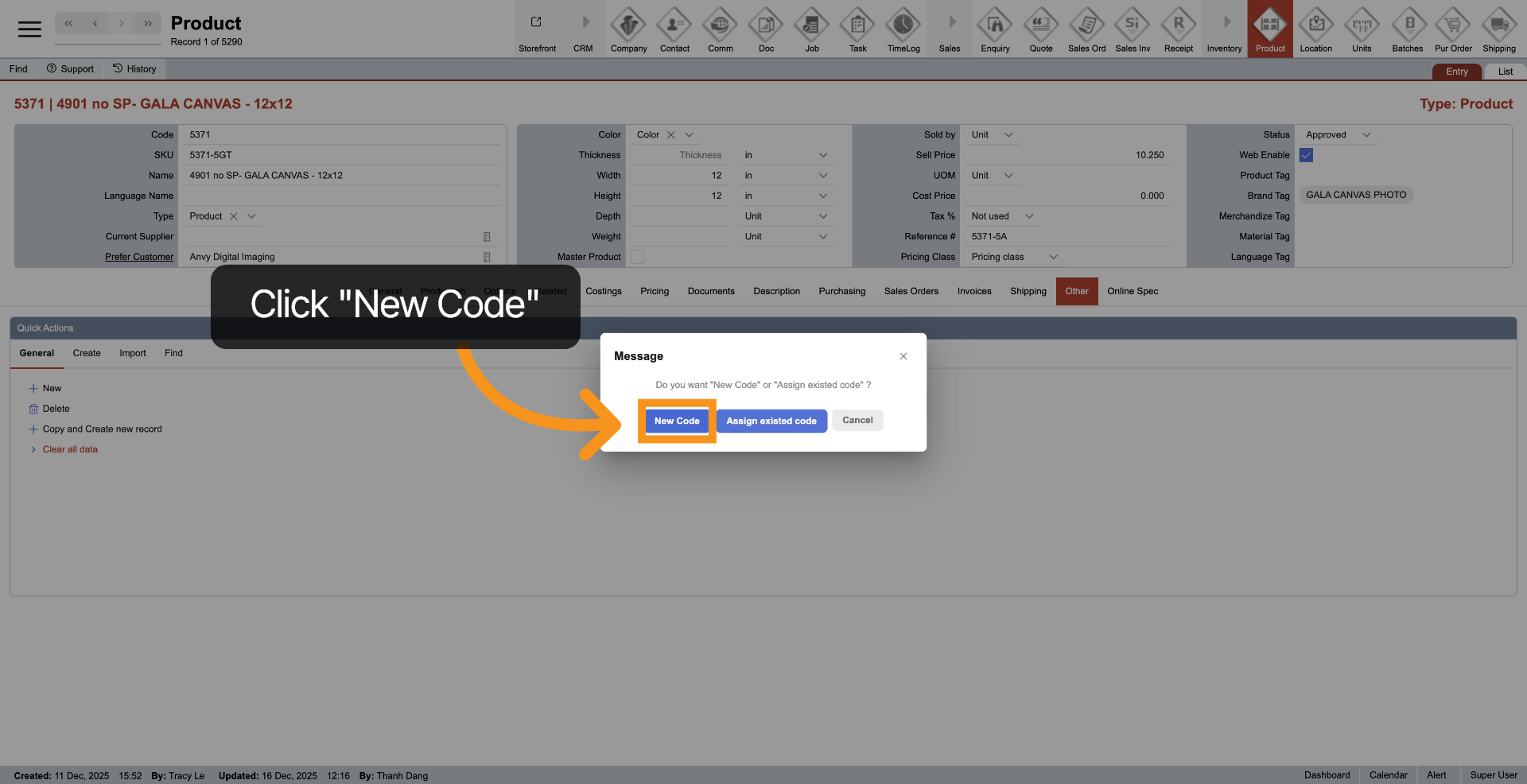Open the Shipping module icon
This screenshot has width=1527, height=784.
(x=1498, y=26)
